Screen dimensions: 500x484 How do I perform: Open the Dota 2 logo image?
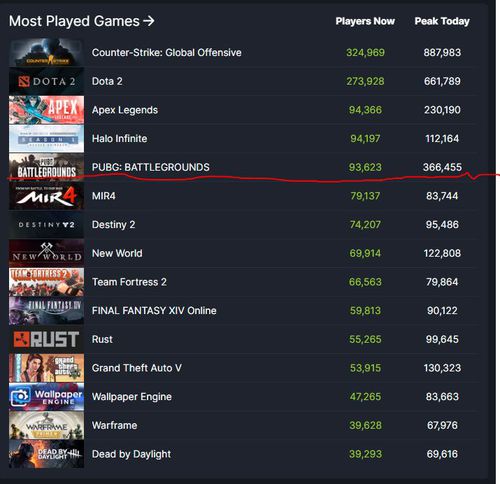[46, 81]
